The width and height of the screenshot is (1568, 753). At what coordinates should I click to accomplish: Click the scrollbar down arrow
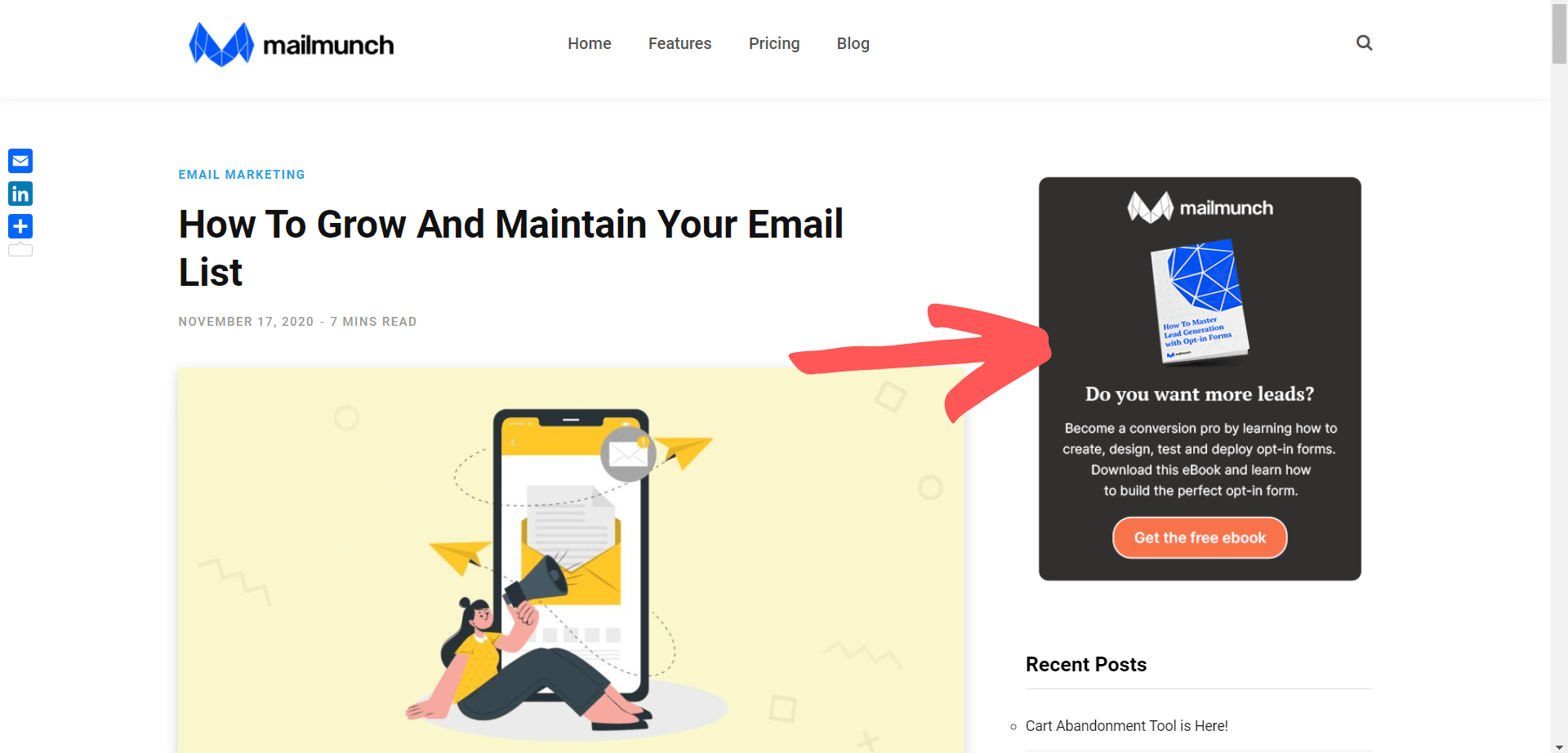(x=1560, y=746)
